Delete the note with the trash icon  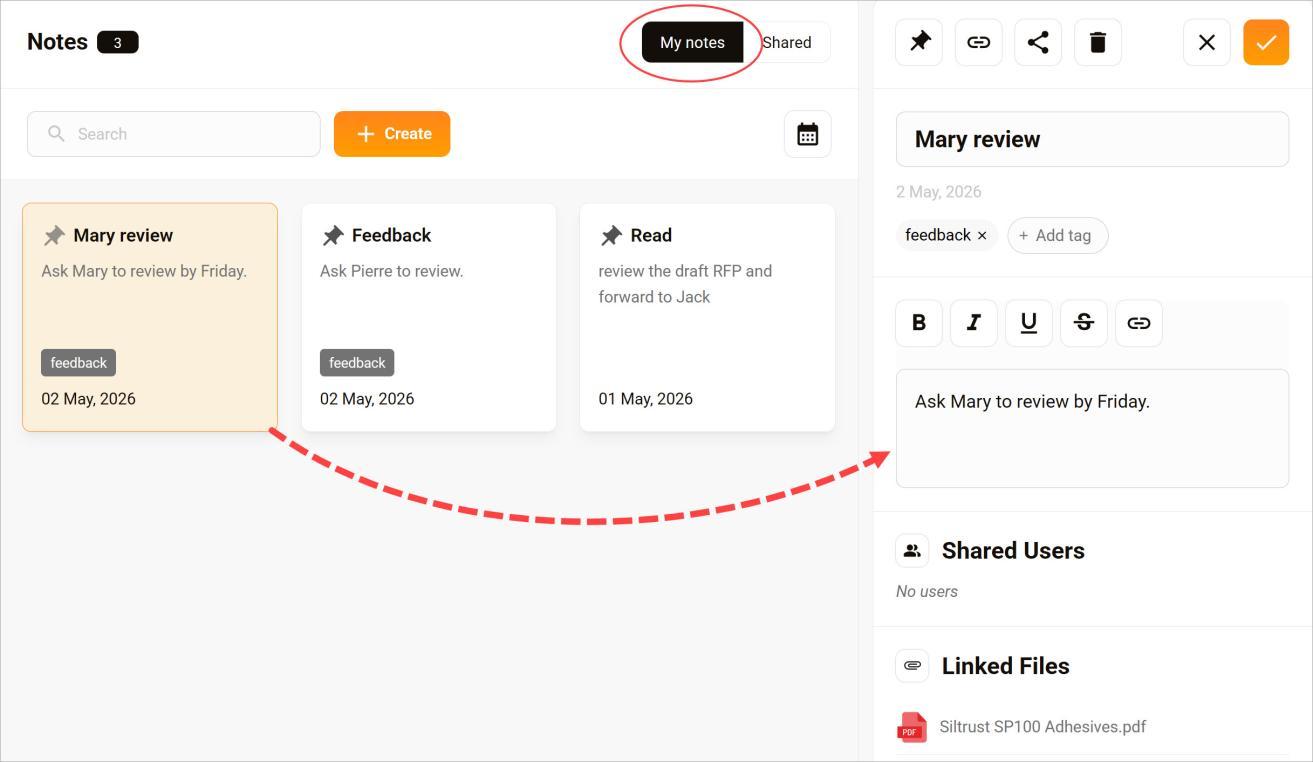[x=1098, y=42]
